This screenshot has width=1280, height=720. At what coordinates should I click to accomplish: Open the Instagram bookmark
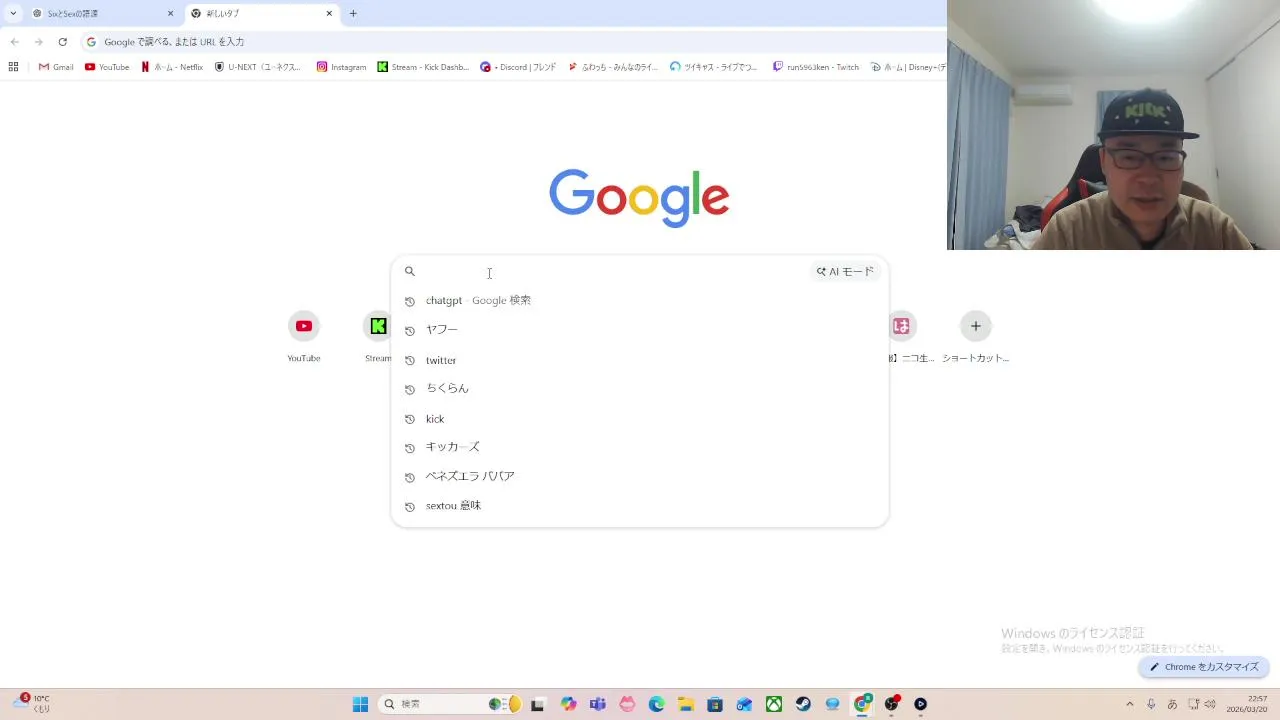pyautogui.click(x=341, y=67)
